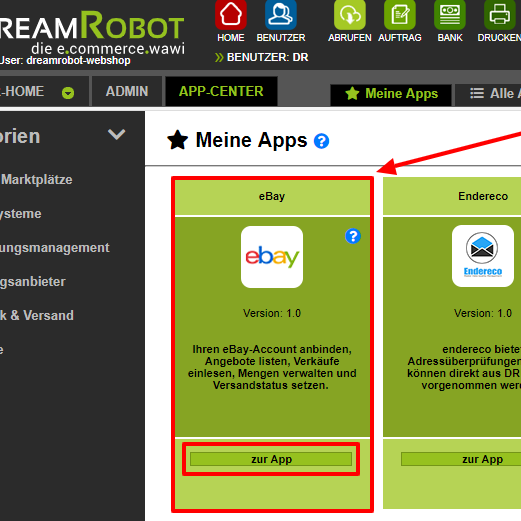This screenshot has width=521, height=521.
Task: Open the BANK money icon
Action: click(x=450, y=14)
